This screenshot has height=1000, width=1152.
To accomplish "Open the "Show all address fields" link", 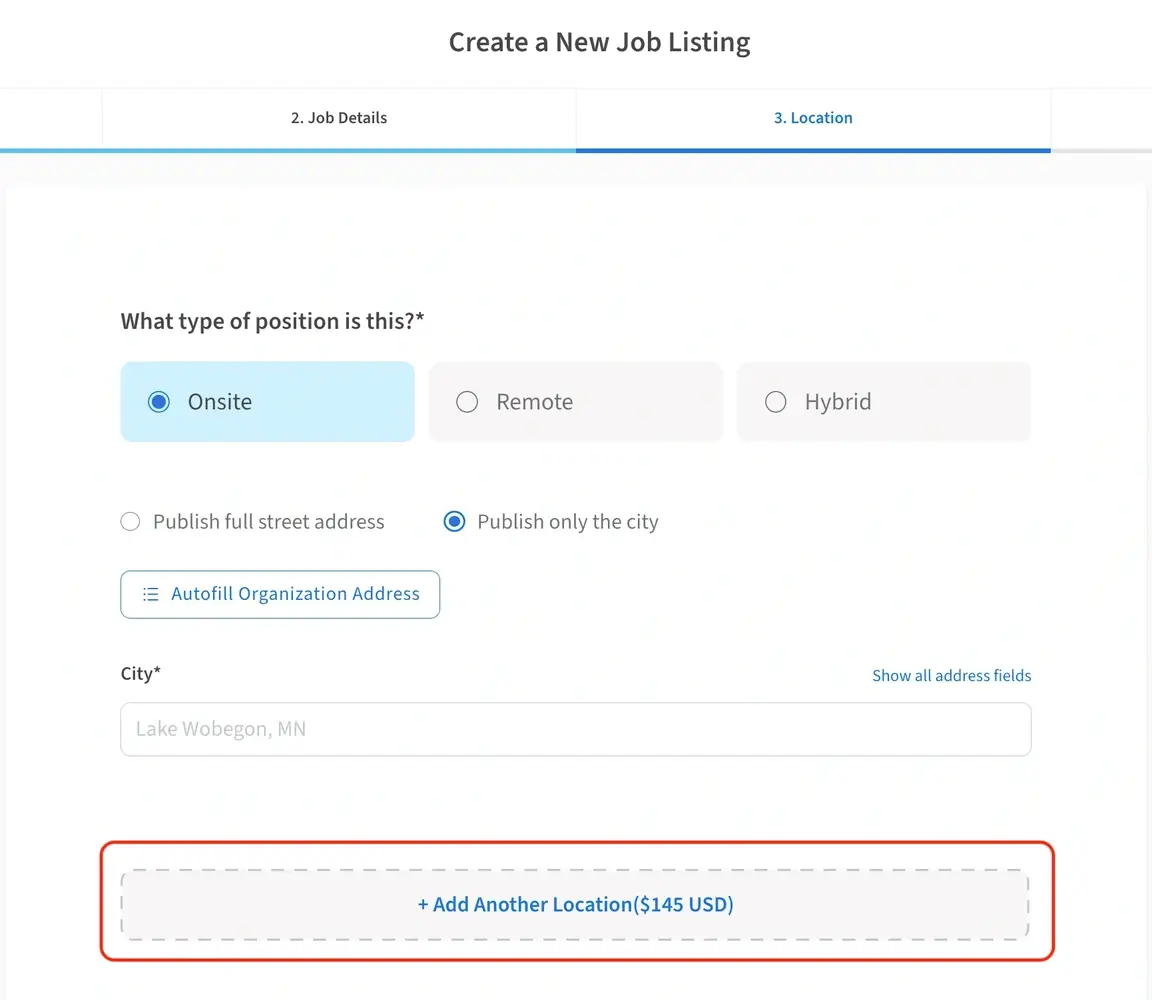I will click(951, 675).
